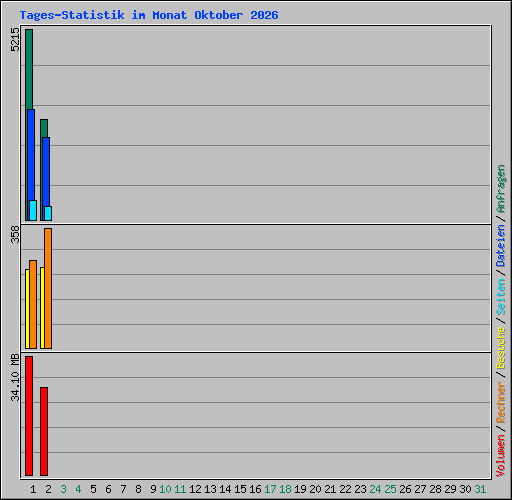
Task: Click day label '5' on the x-axis
Action: 93,489
